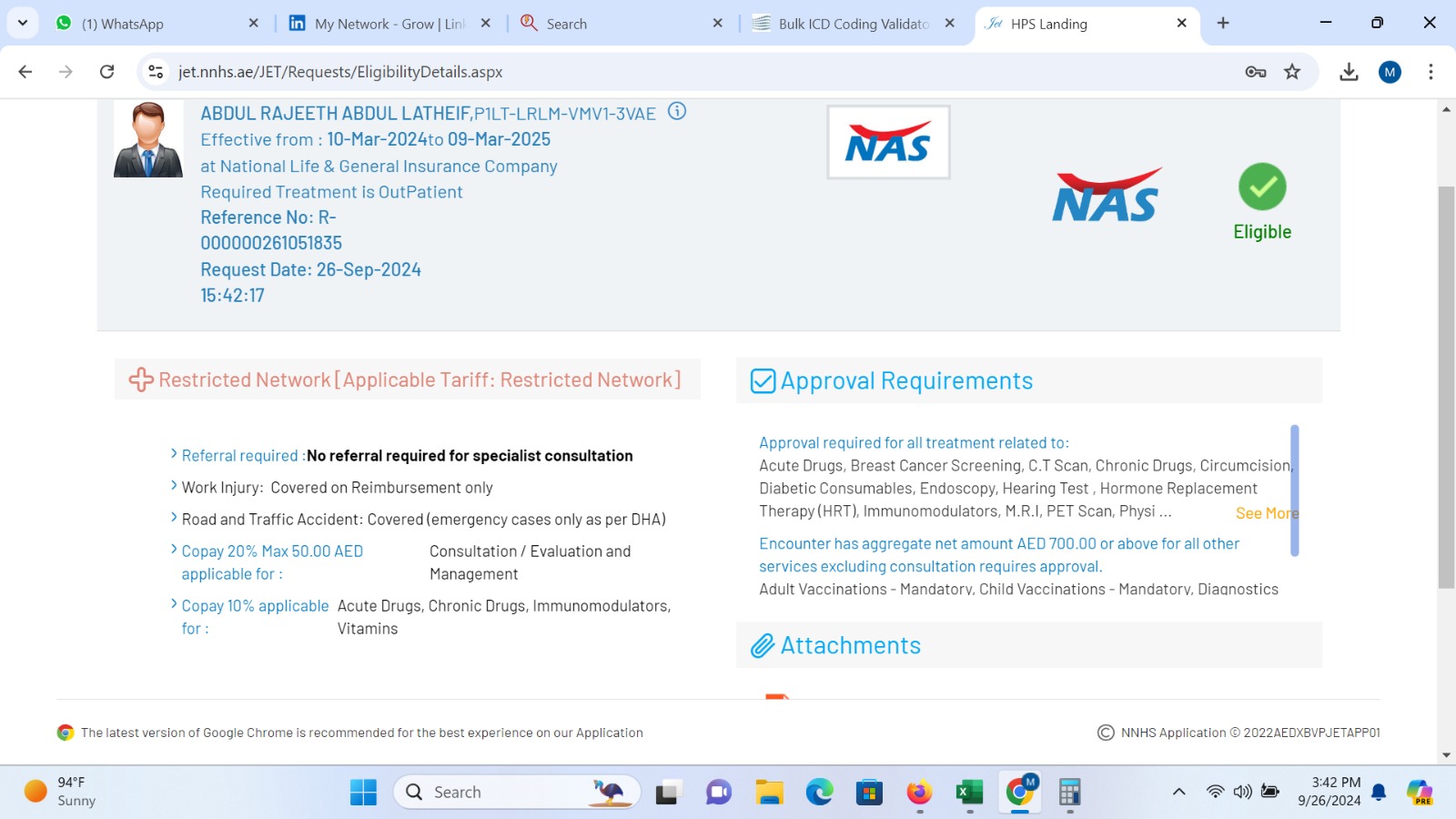Open the tab search dropdown arrow
1456x819 pixels.
click(23, 23)
